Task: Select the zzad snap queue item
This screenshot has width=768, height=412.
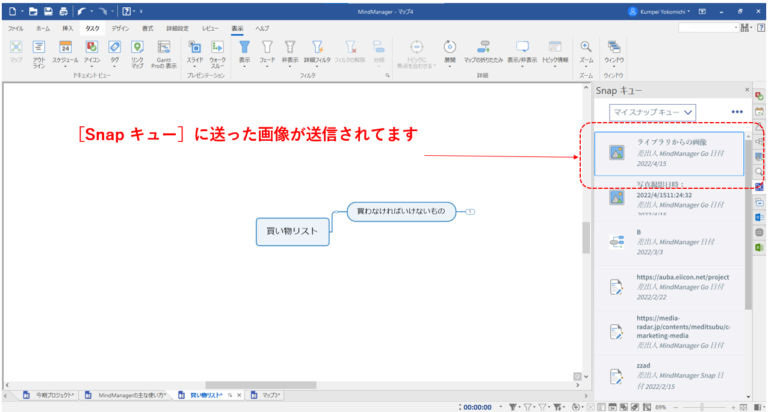Action: click(669, 376)
